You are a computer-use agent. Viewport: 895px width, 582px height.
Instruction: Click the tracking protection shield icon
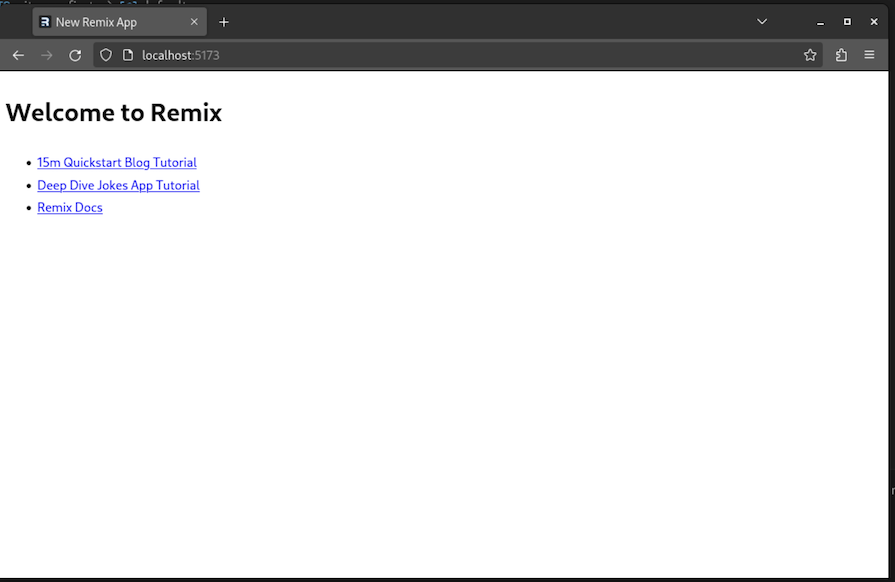[105, 55]
